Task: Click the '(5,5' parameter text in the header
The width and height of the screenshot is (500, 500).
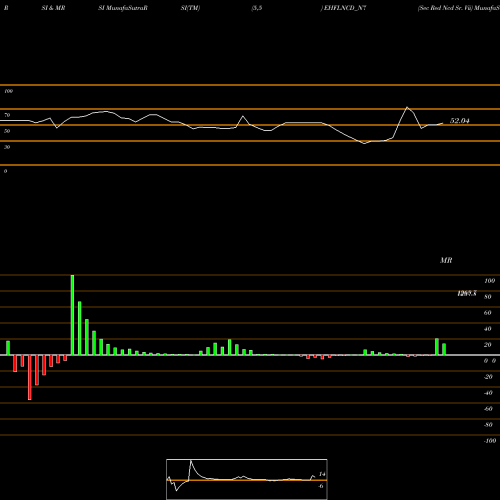Action: 257,8
